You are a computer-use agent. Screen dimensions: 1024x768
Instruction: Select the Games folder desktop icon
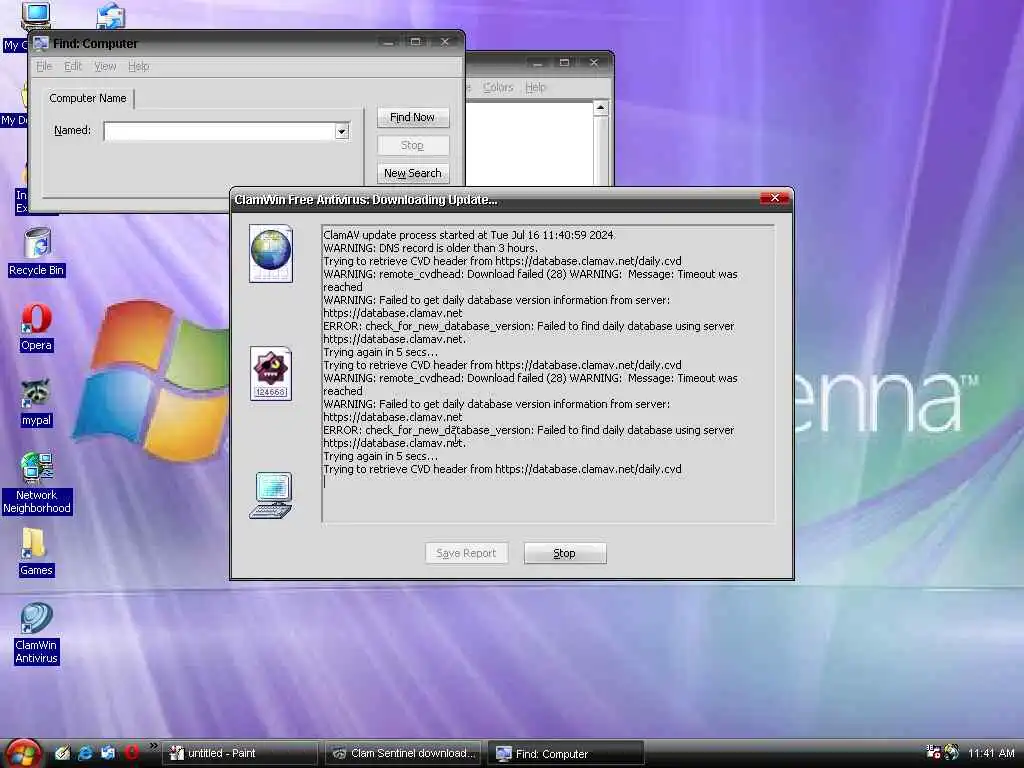tap(35, 552)
